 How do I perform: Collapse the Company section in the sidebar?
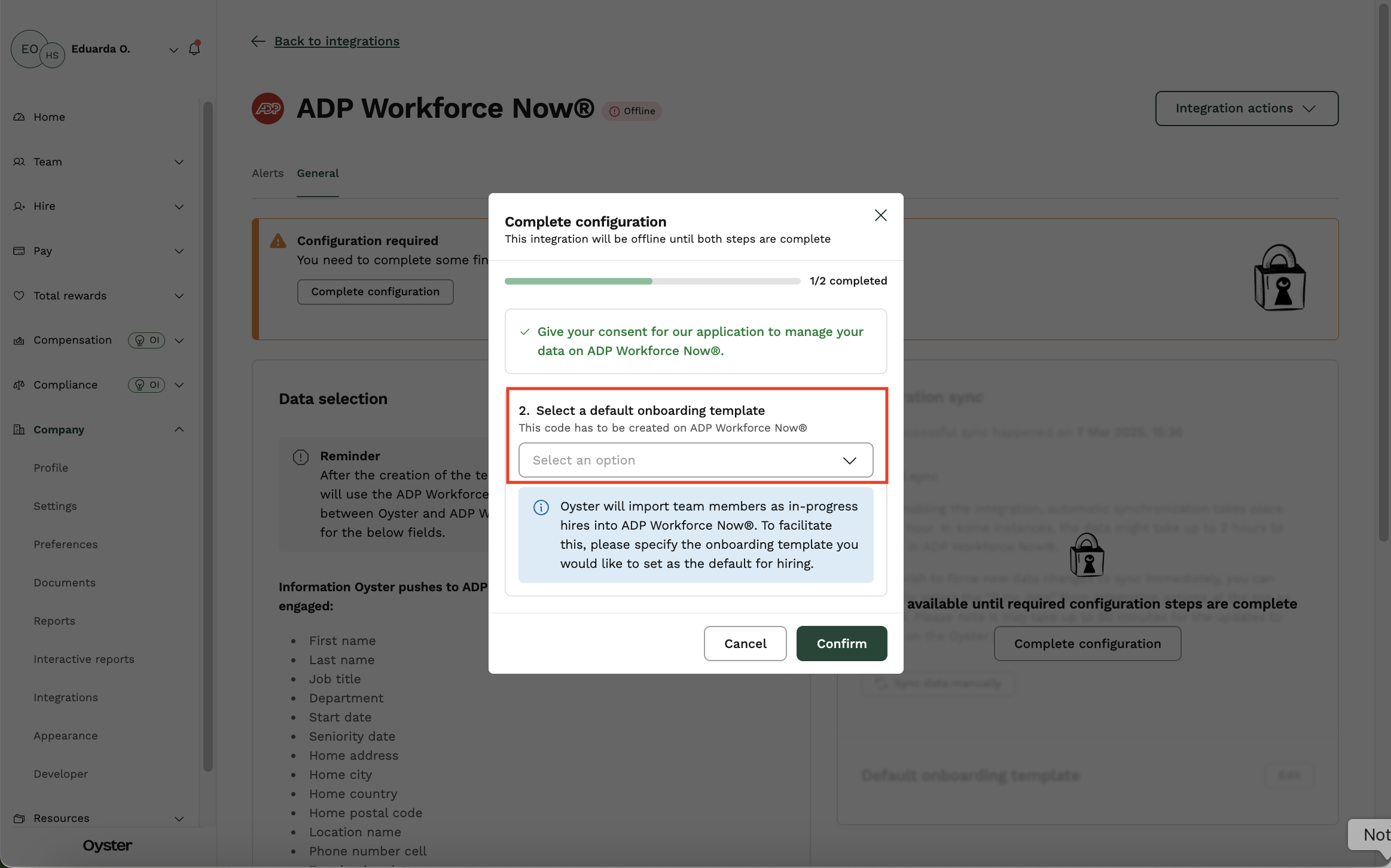click(x=178, y=429)
